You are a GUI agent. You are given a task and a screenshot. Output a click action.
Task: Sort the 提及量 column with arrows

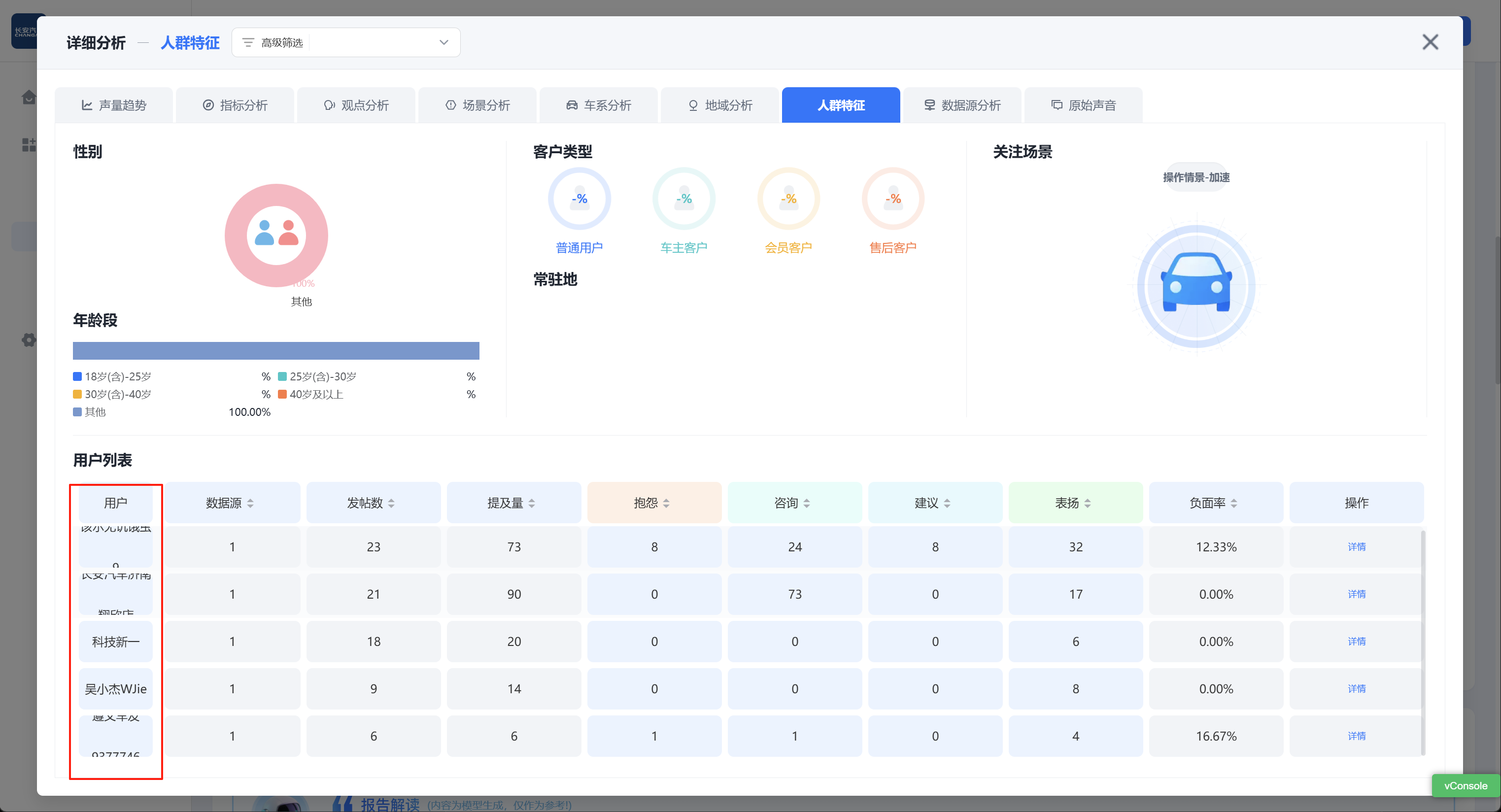[531, 503]
